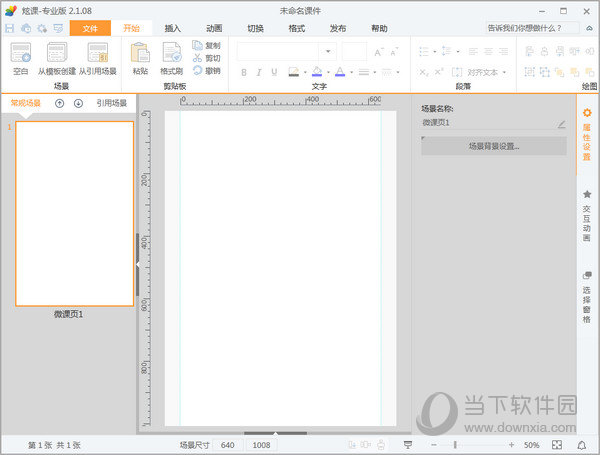
Task: Edit scene name with pencil icon
Action: [x=561, y=124]
